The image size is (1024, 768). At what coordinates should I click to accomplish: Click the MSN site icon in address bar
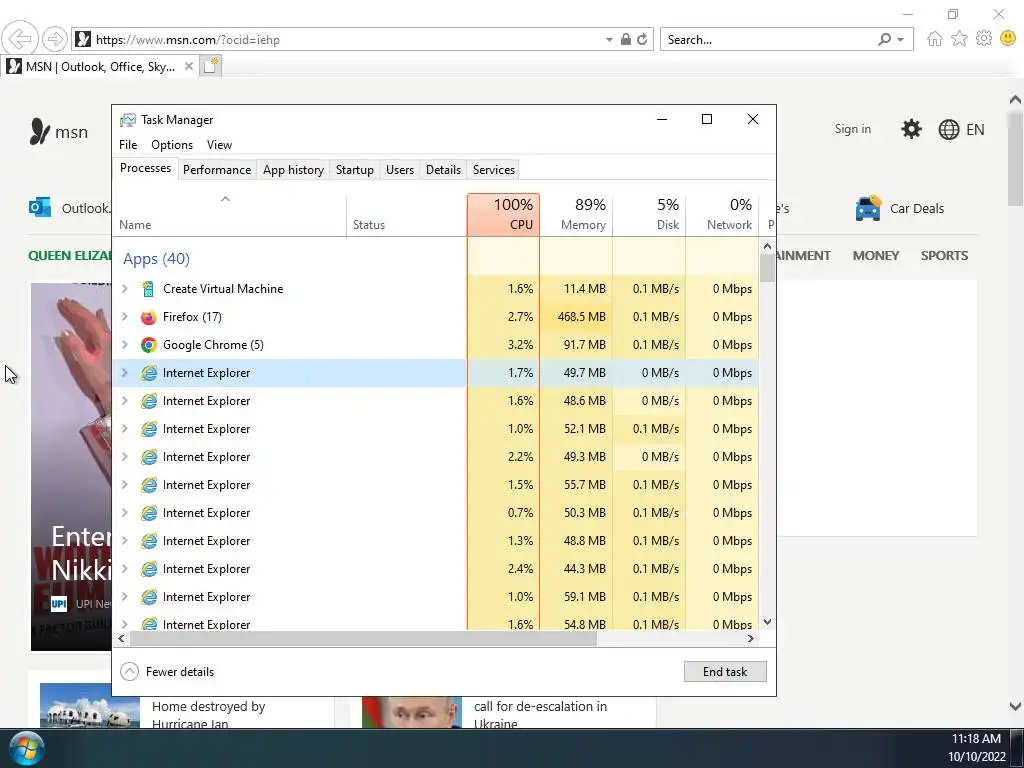83,39
